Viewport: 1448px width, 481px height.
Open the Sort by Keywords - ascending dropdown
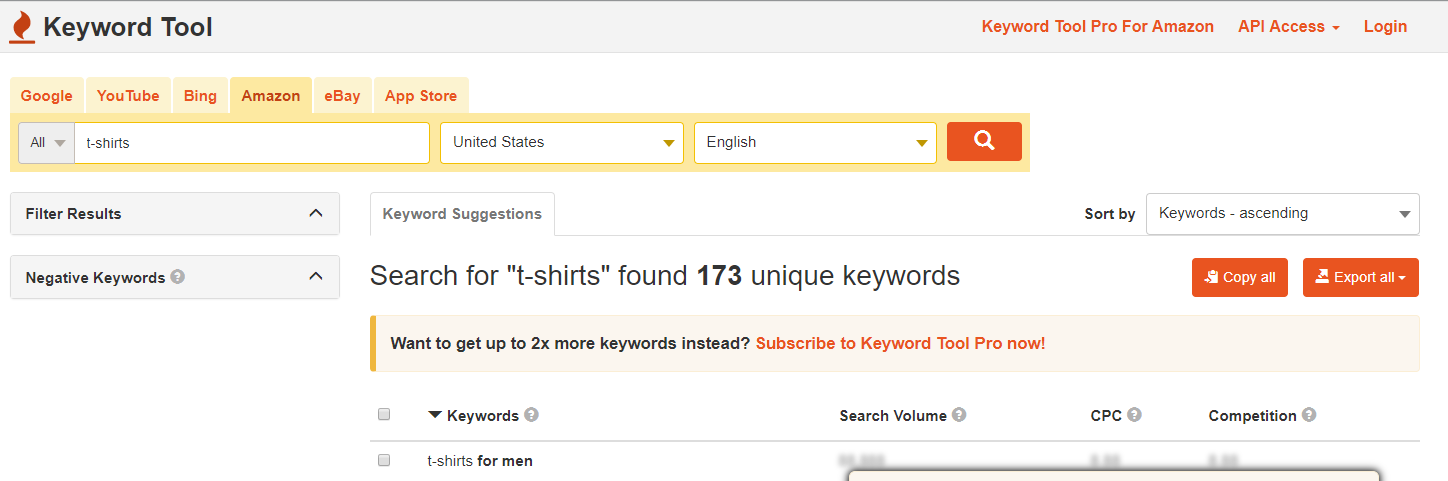click(1283, 214)
